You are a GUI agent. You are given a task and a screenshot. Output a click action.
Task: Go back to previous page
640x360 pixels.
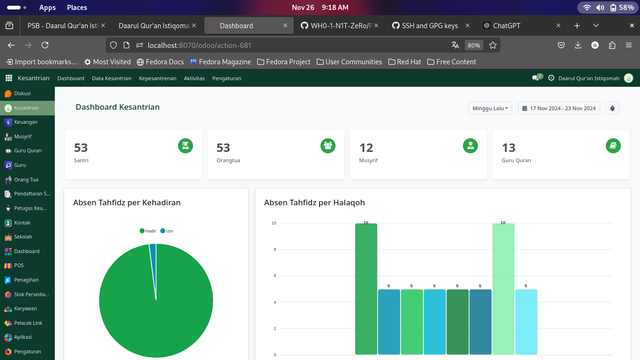point(11,45)
